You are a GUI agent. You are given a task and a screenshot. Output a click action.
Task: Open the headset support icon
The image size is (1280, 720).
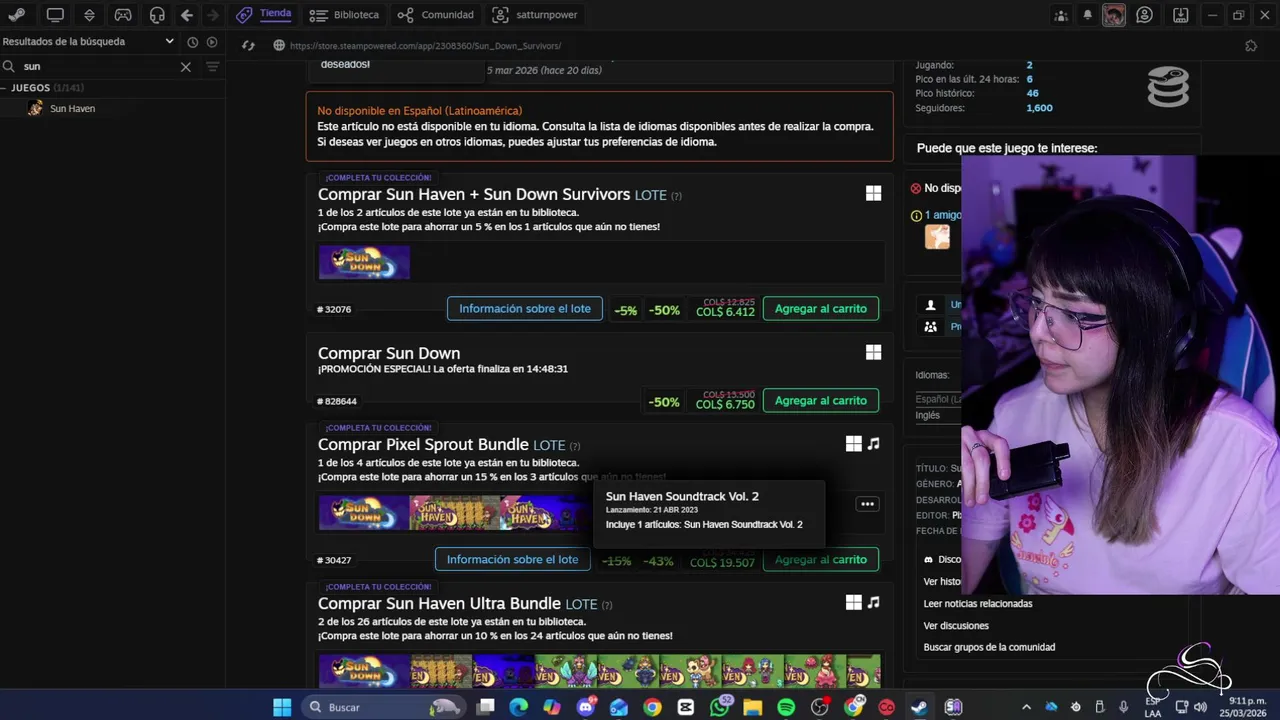point(157,15)
